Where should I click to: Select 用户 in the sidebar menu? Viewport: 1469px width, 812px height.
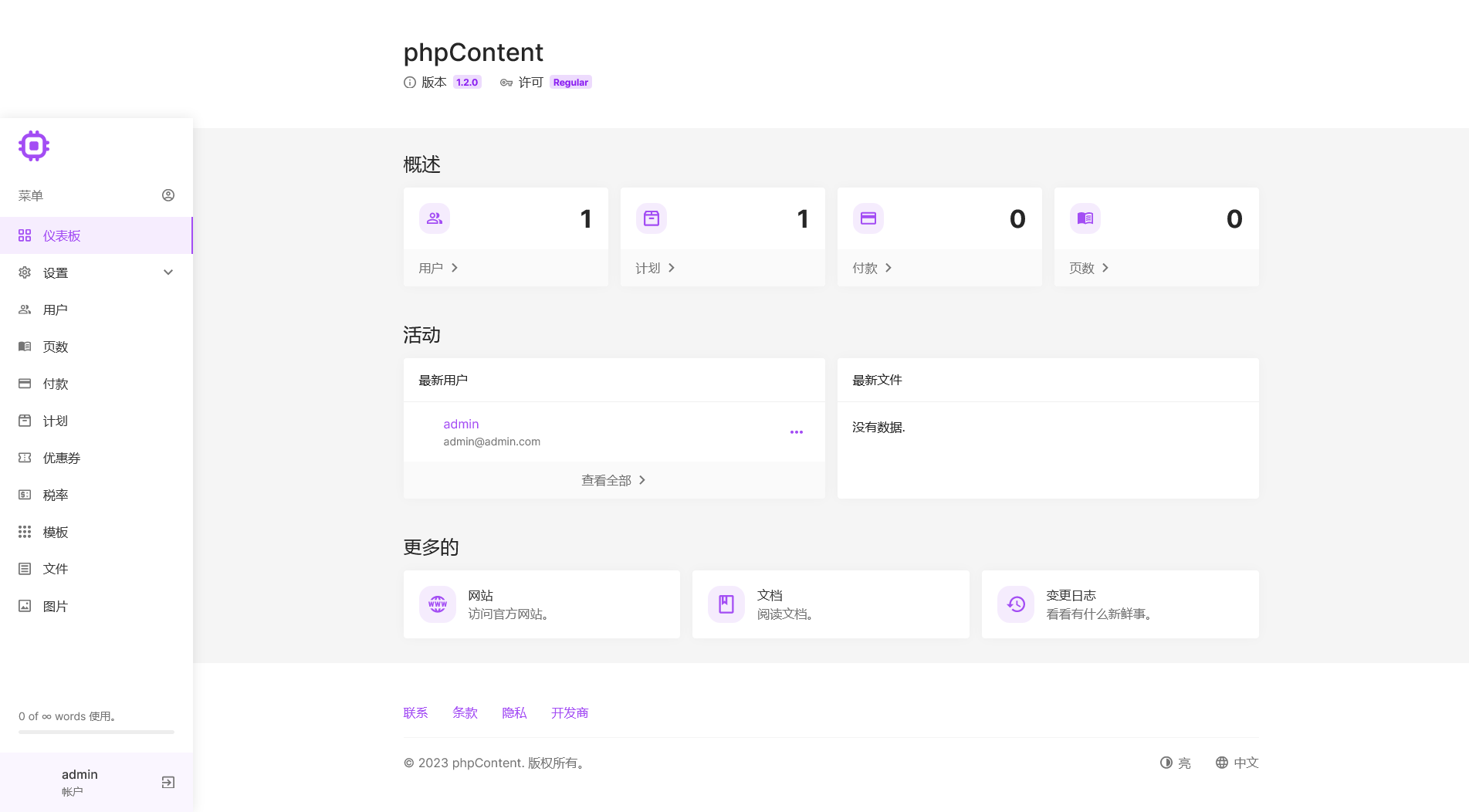96,310
